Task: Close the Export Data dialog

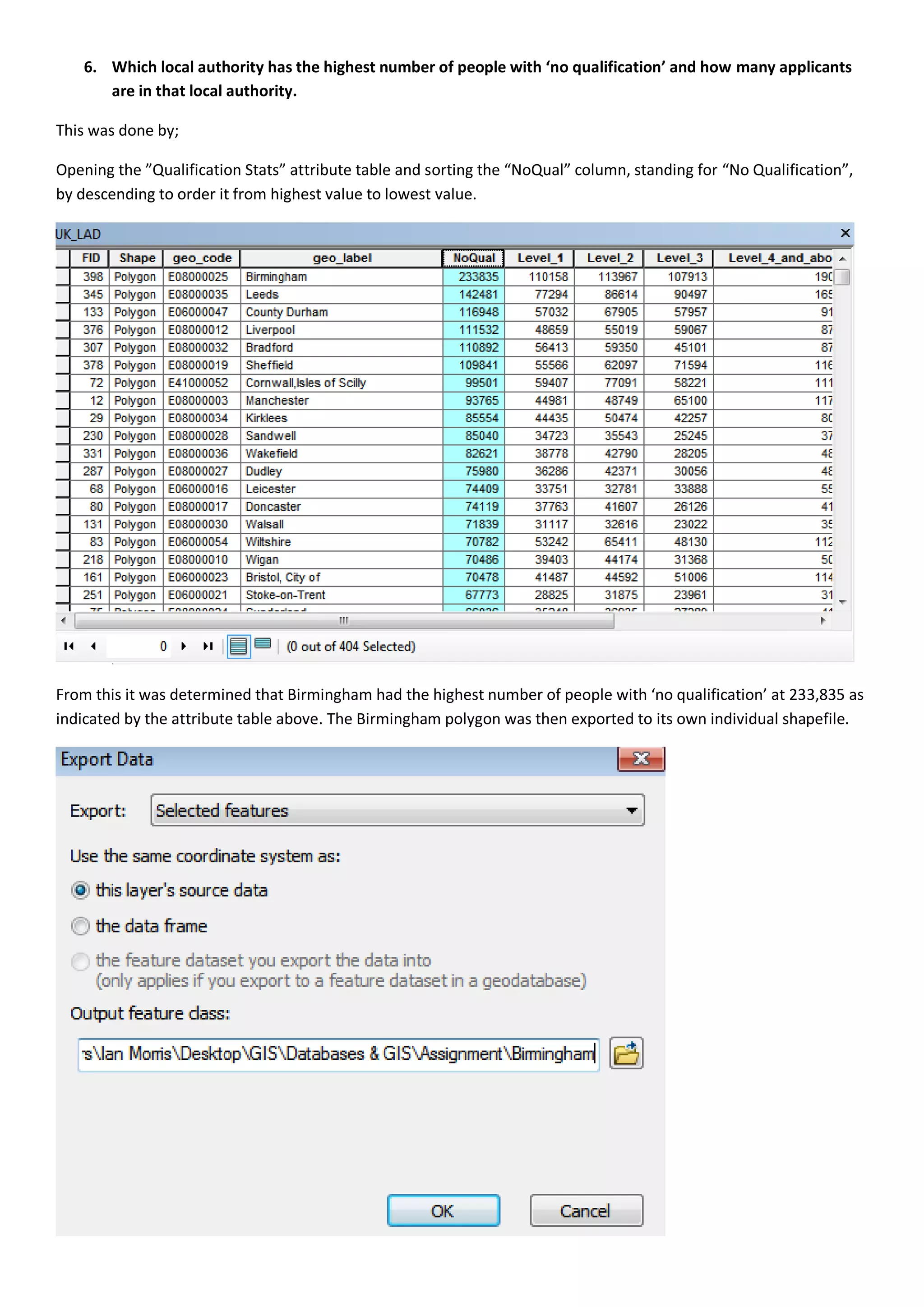Action: click(x=641, y=758)
